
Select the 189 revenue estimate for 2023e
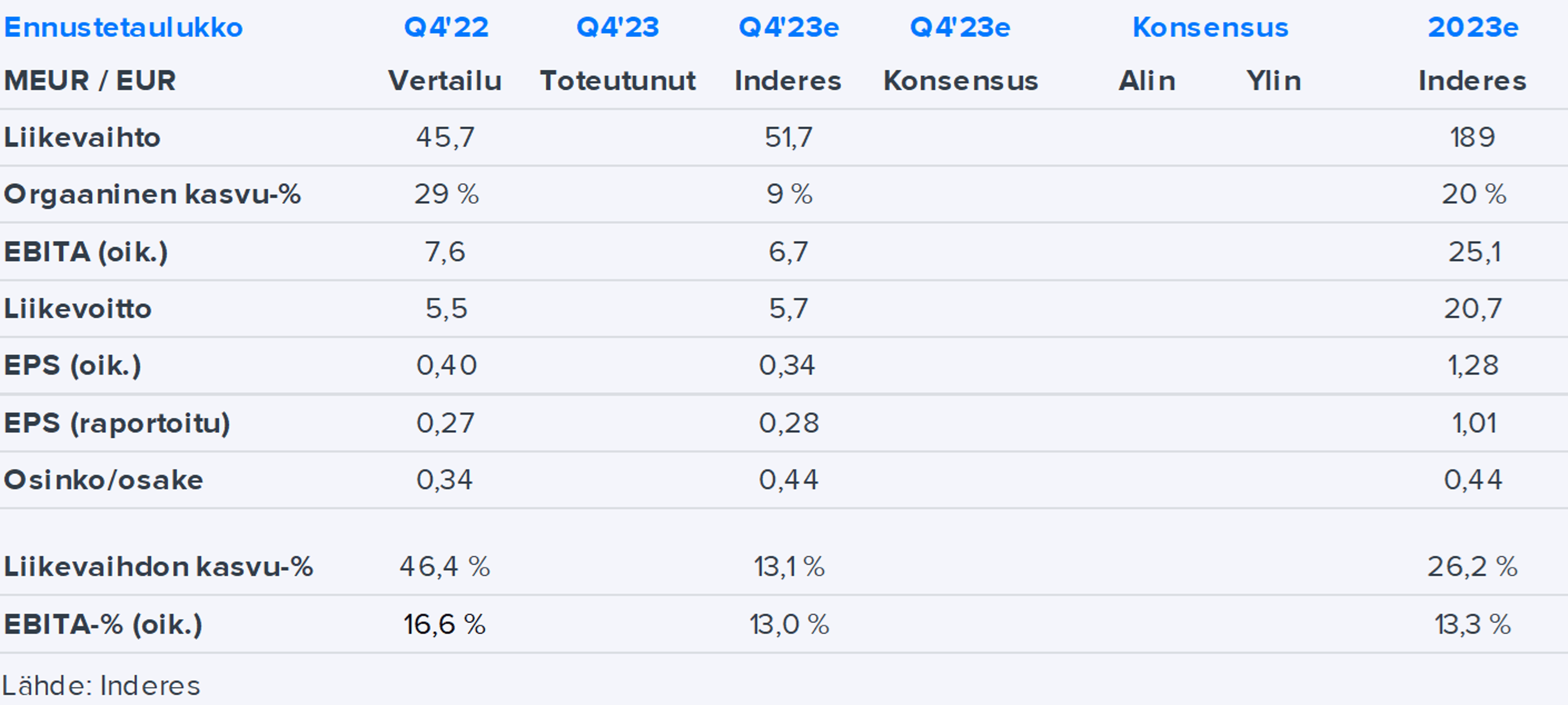[1472, 138]
